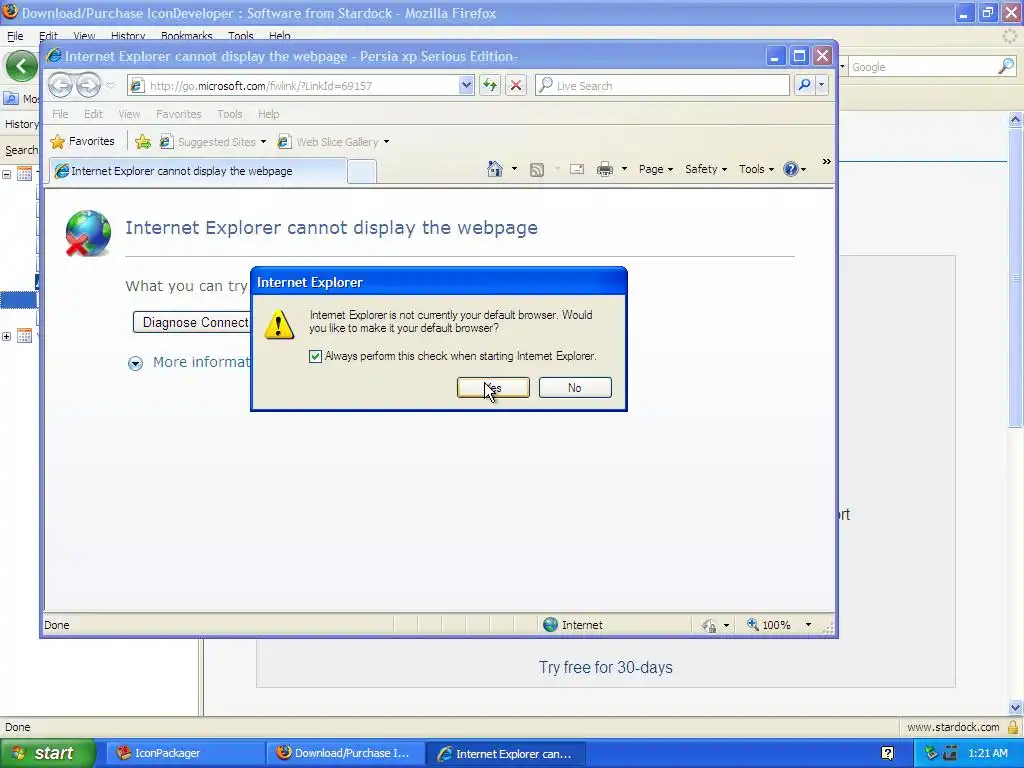1024x768 pixels.
Task: Open the IE View menu
Action: [x=129, y=114]
